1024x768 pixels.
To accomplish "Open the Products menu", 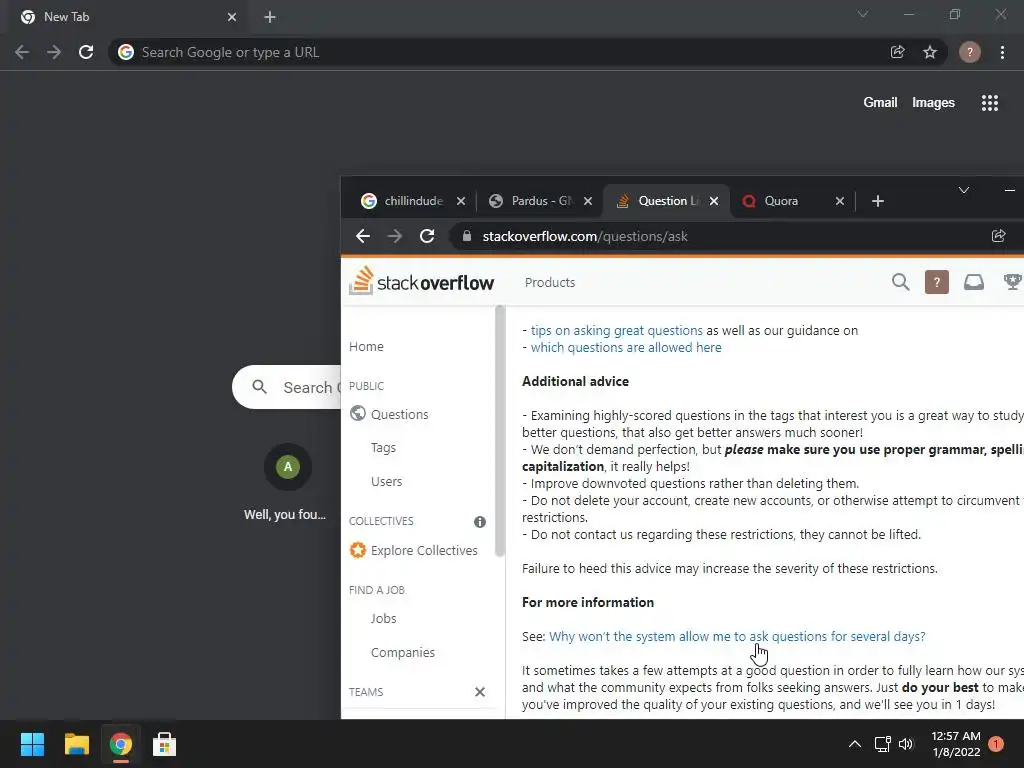I will [550, 283].
